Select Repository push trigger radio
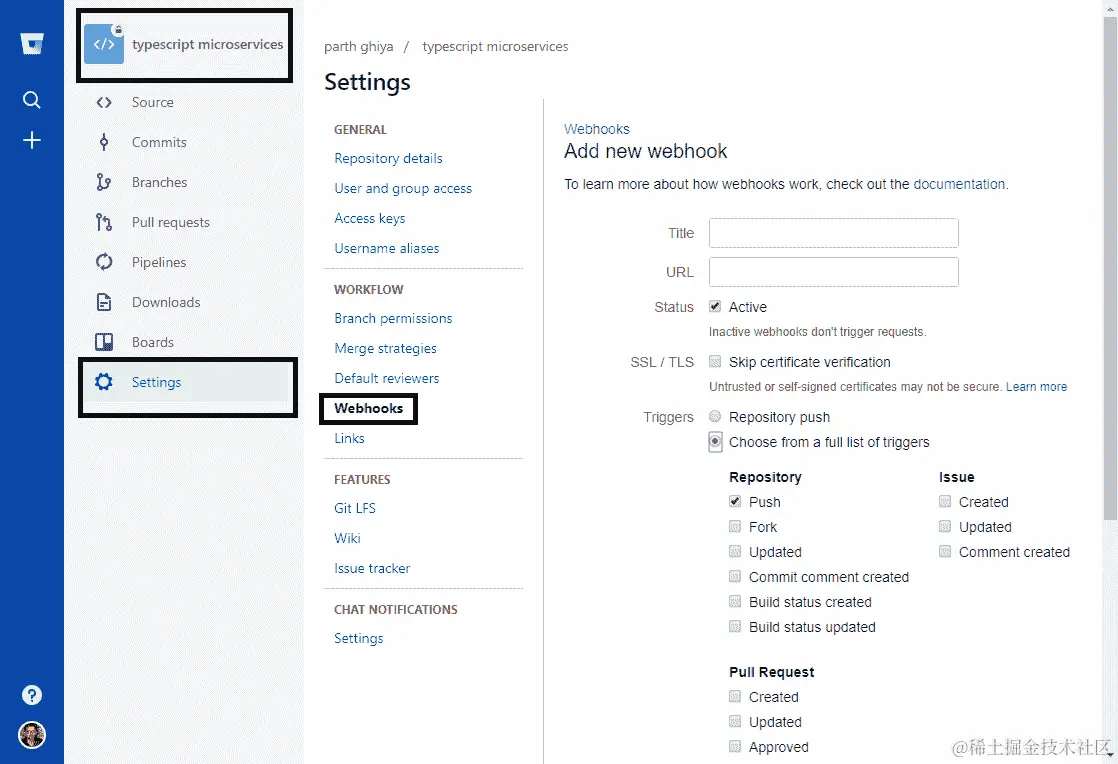1118x764 pixels. click(x=714, y=416)
